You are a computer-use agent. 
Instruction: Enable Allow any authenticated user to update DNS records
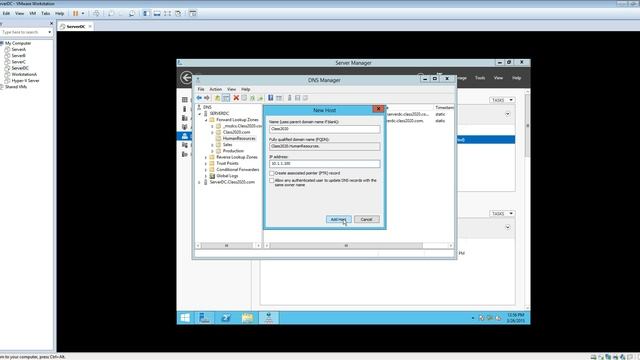coord(272,180)
